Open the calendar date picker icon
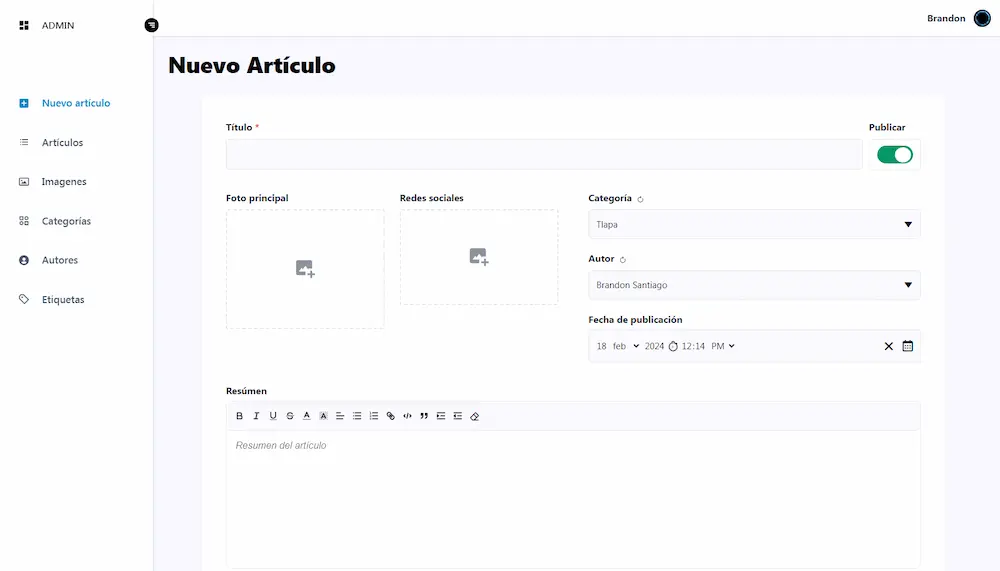This screenshot has height=571, width=1000. 907,346
